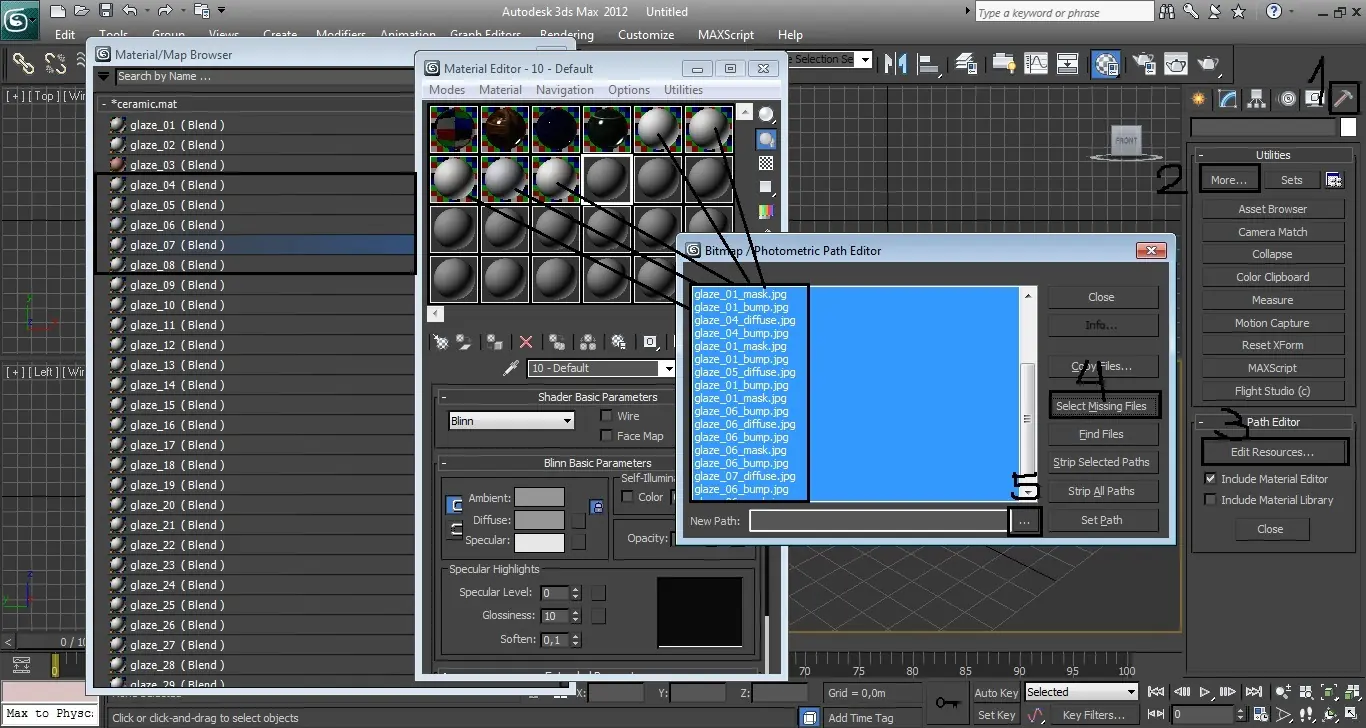The width and height of the screenshot is (1366, 728).
Task: Click the Select and Link chain icon
Action: [23, 64]
